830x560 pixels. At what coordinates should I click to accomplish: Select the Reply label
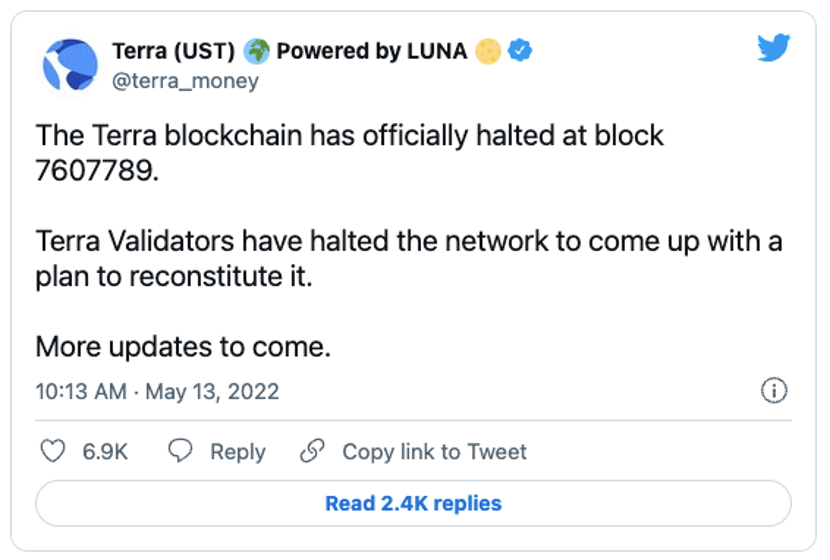tap(238, 453)
